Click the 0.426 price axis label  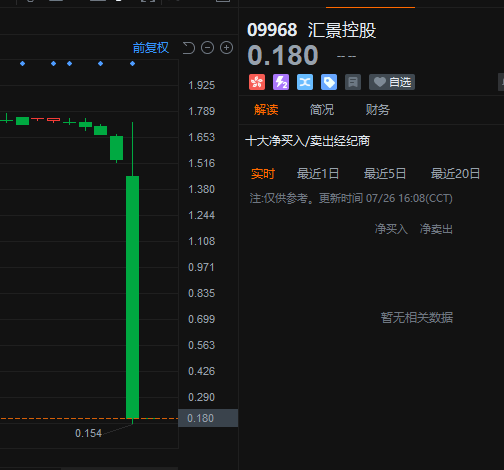pyautogui.click(x=202, y=371)
